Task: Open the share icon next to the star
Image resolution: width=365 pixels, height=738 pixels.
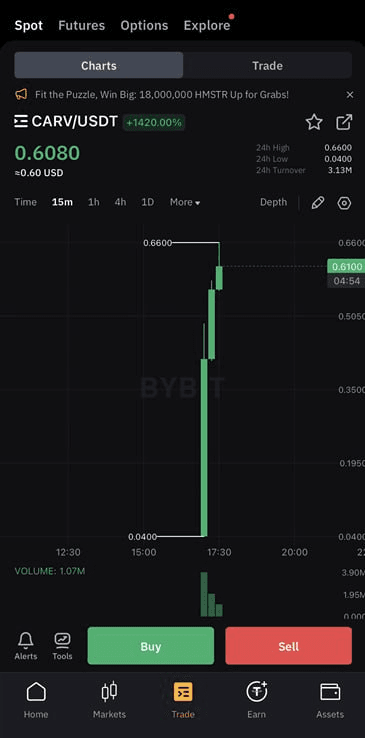Action: (x=344, y=122)
